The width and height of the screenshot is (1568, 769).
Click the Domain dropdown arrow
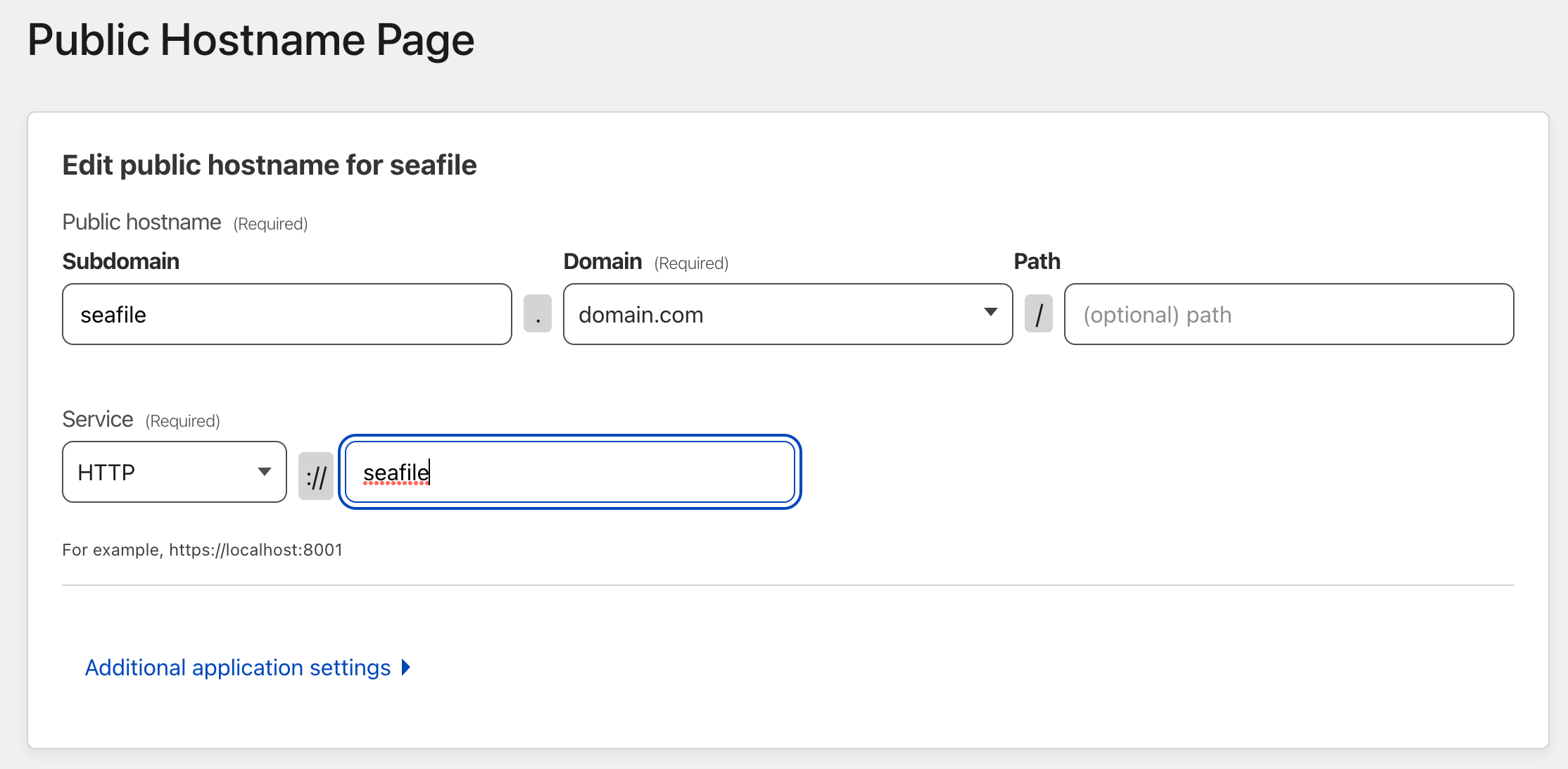[x=990, y=312]
